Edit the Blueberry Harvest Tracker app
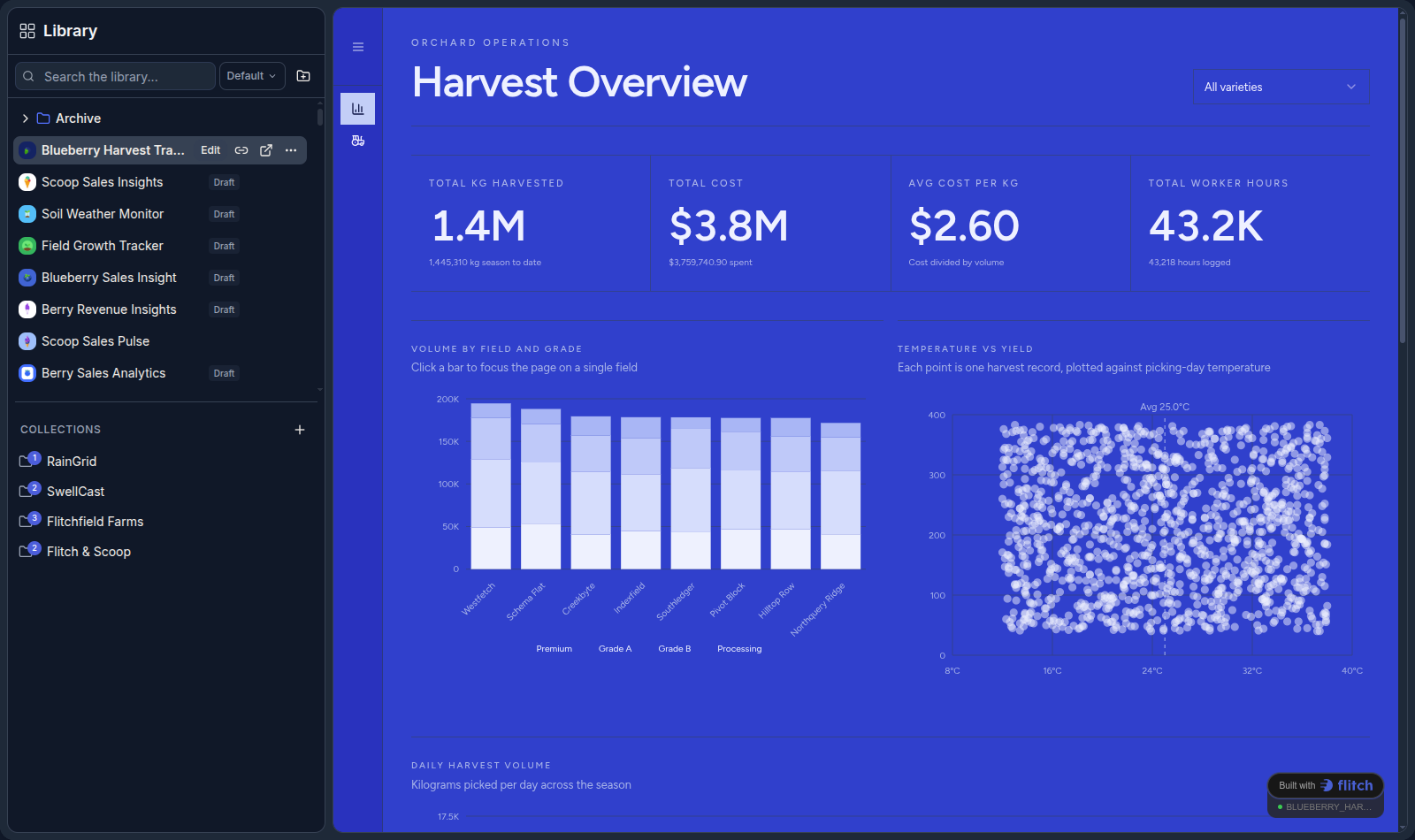 tap(210, 150)
